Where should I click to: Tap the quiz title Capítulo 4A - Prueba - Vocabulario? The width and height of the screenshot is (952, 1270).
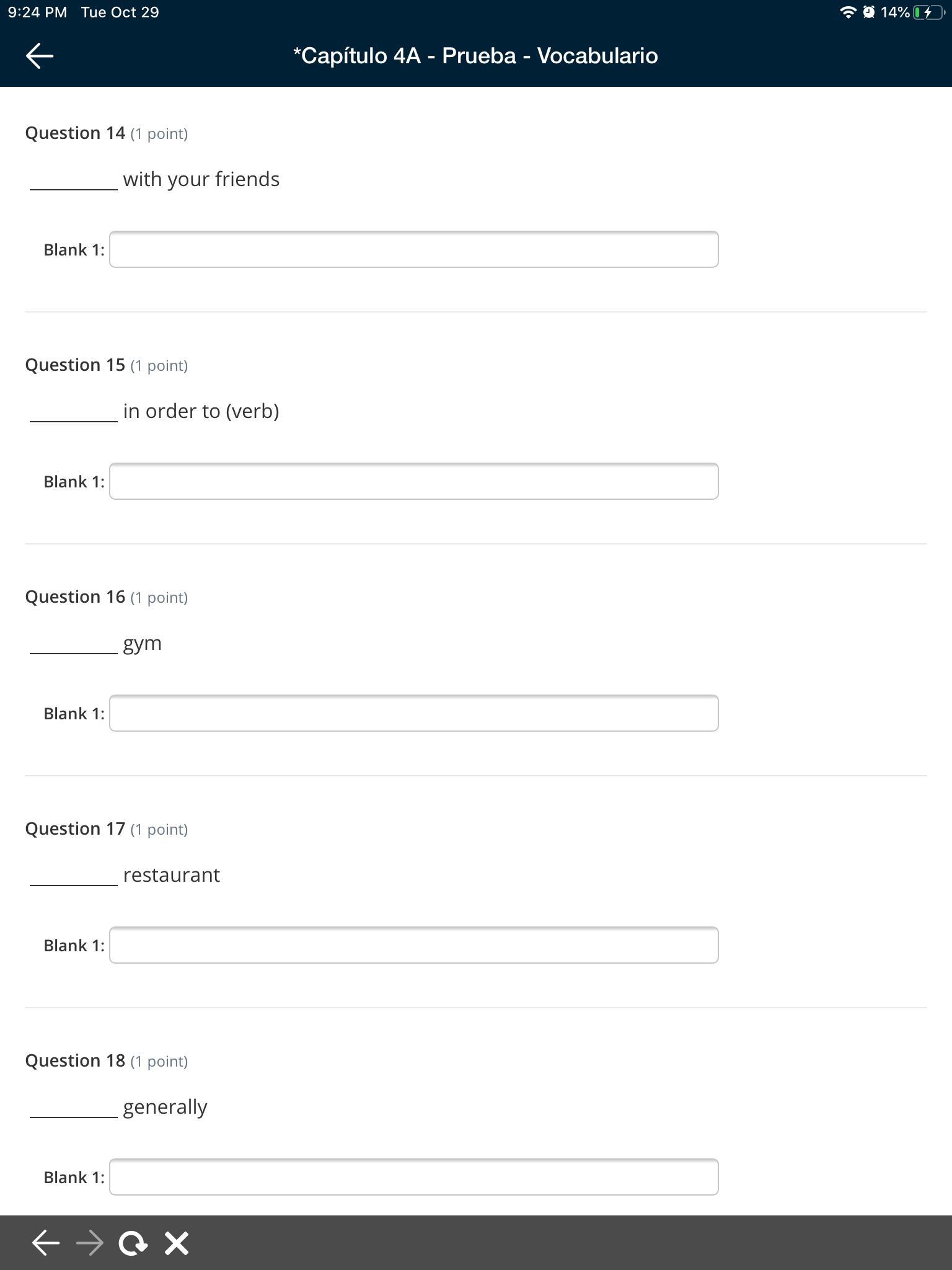tap(475, 56)
